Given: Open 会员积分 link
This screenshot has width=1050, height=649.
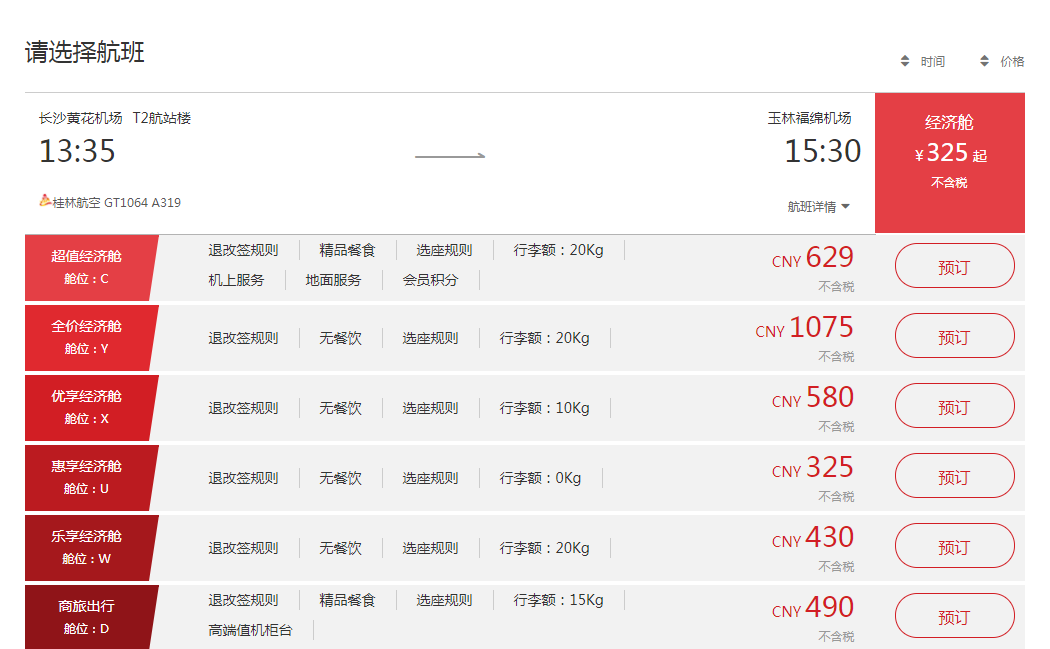Looking at the screenshot, I should point(431,280).
